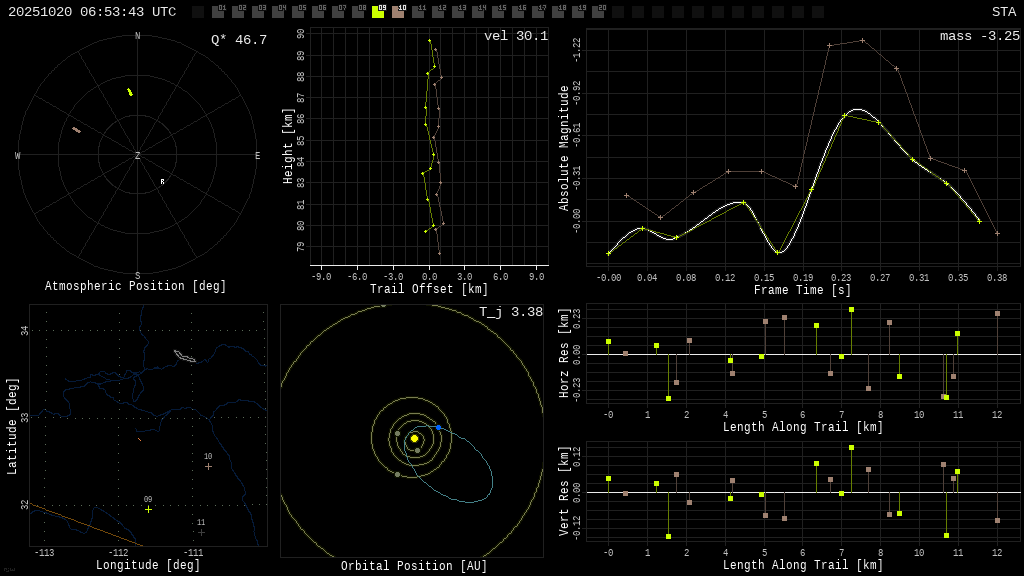Click the Q* 46.7 convergence angle value
The height and width of the screenshot is (576, 1024).
pos(238,41)
